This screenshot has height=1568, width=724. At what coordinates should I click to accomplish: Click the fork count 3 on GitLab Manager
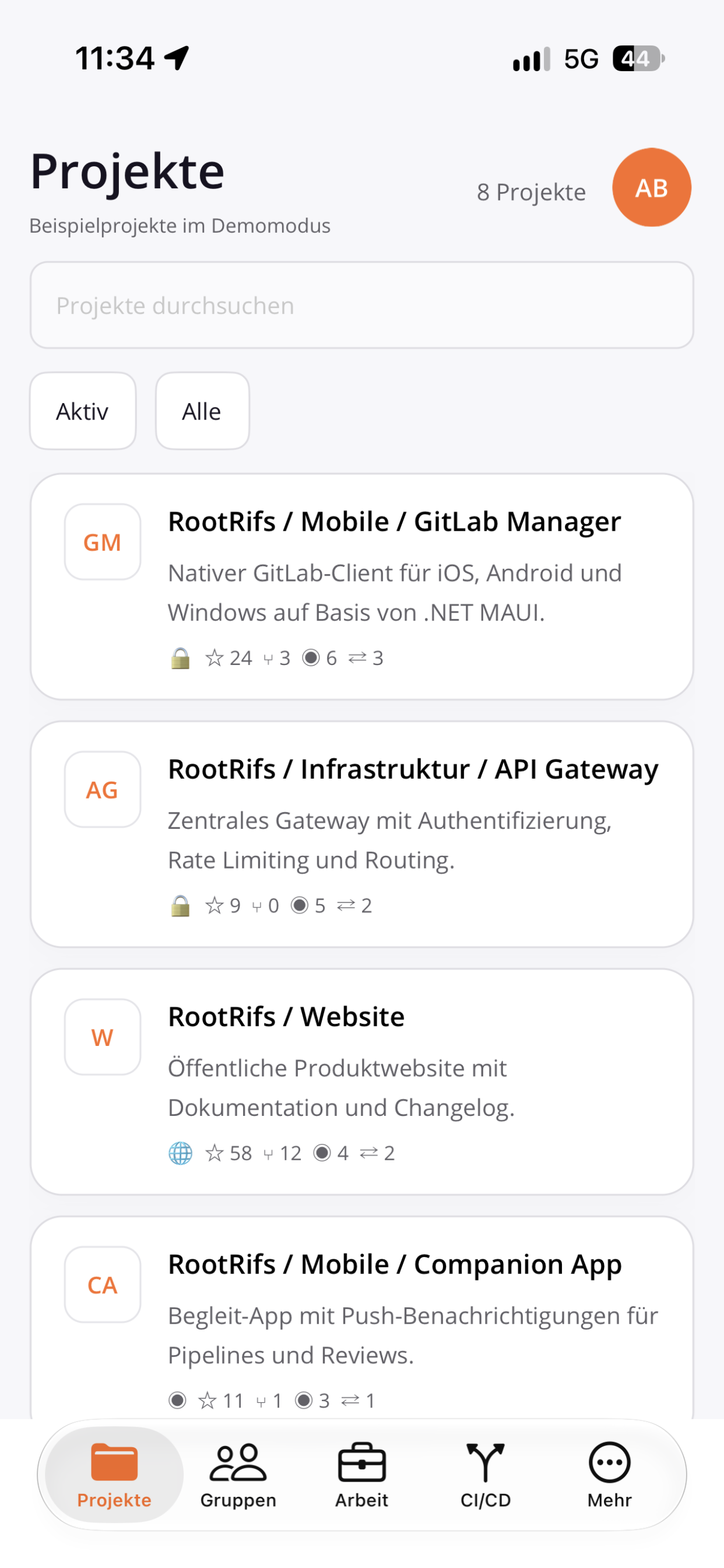(277, 658)
